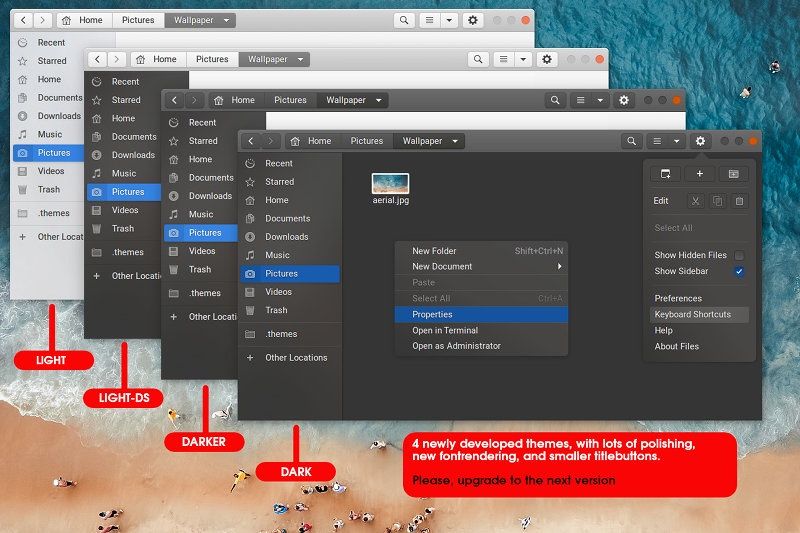Open Trash in Dark window sidebar
The height and width of the screenshot is (533, 800).
290,311
